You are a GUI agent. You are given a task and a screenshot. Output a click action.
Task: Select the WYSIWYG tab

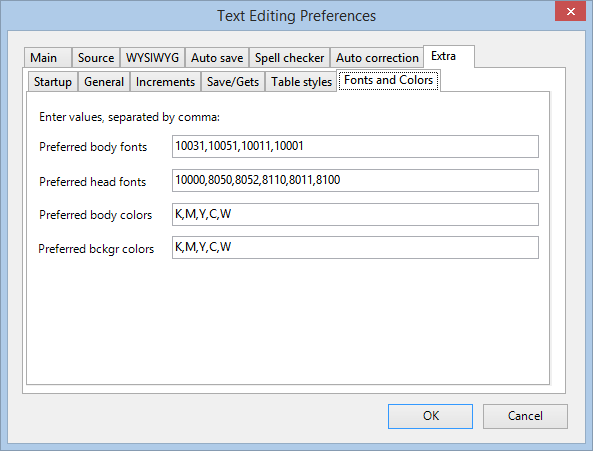coord(152,58)
